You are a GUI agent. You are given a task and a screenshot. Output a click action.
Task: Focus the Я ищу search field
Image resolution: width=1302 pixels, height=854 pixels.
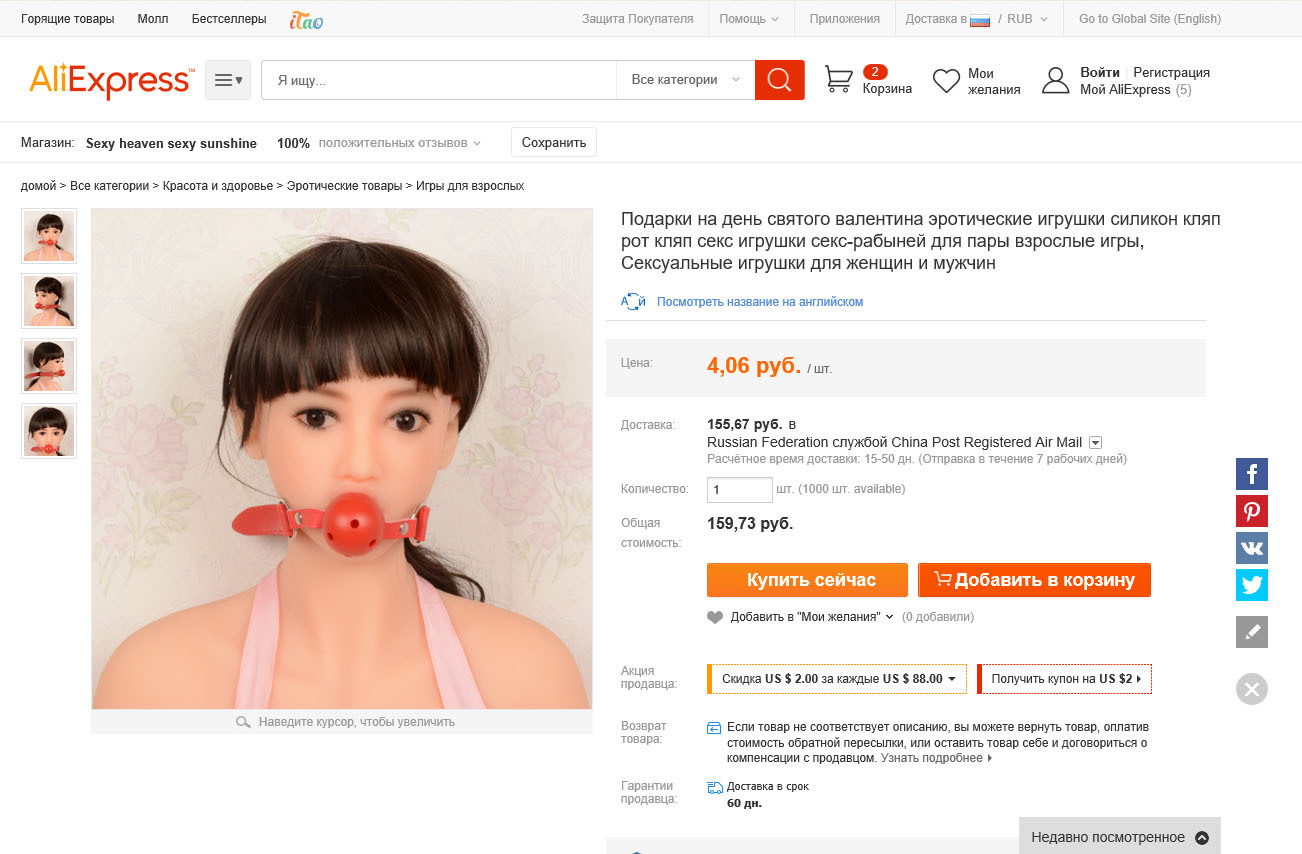click(x=439, y=80)
